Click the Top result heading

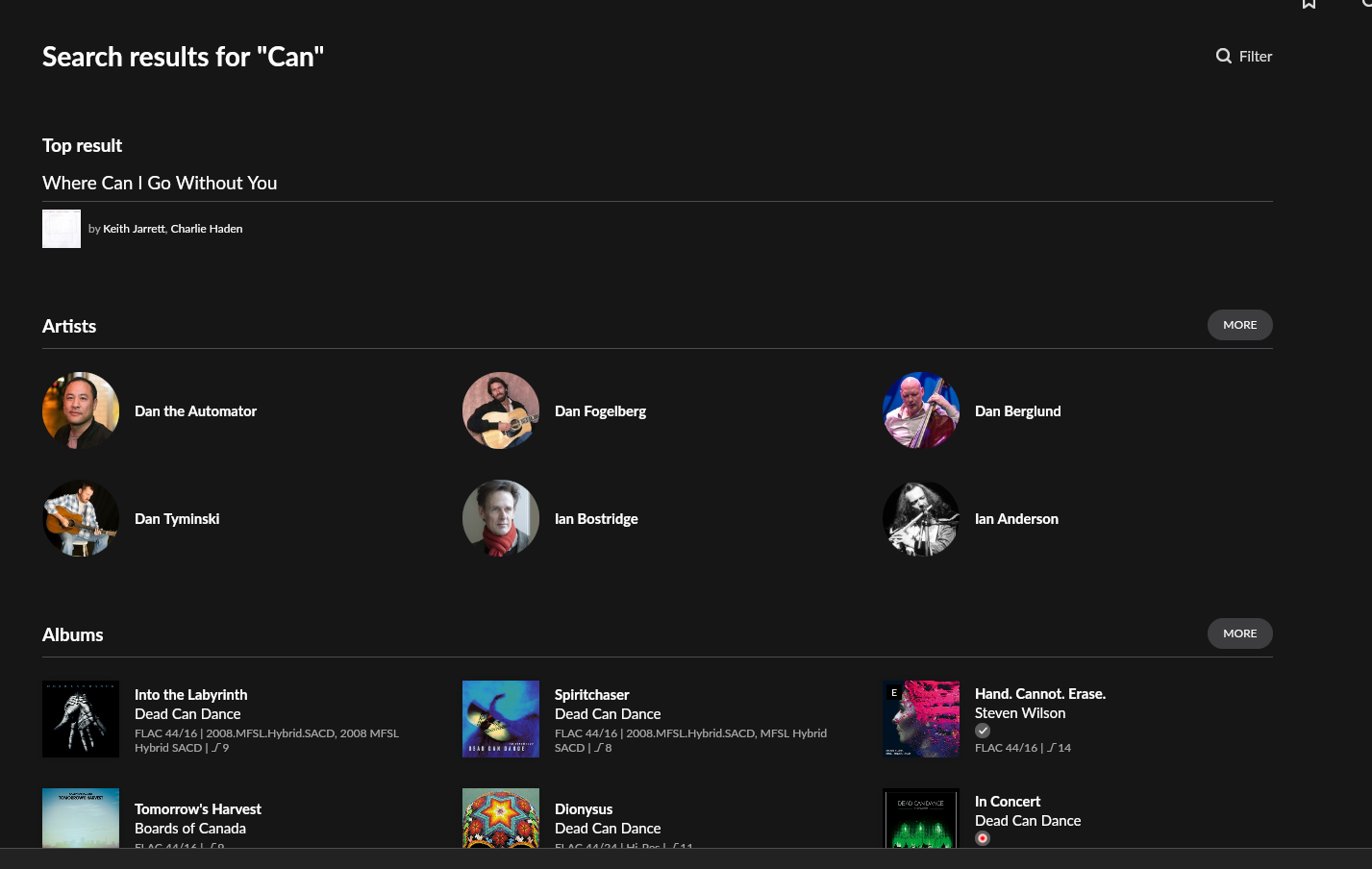82,146
